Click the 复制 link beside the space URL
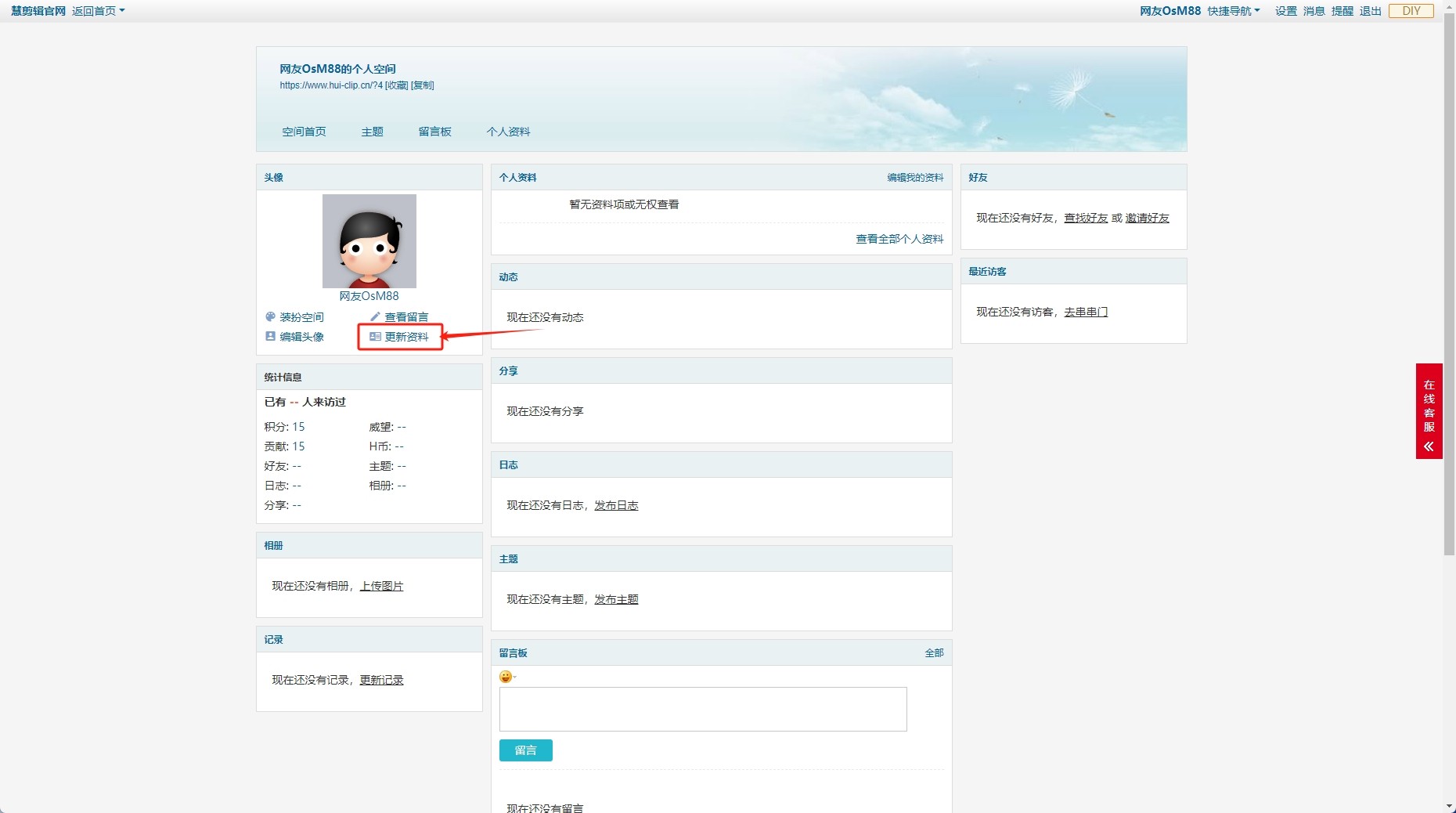 [423, 85]
